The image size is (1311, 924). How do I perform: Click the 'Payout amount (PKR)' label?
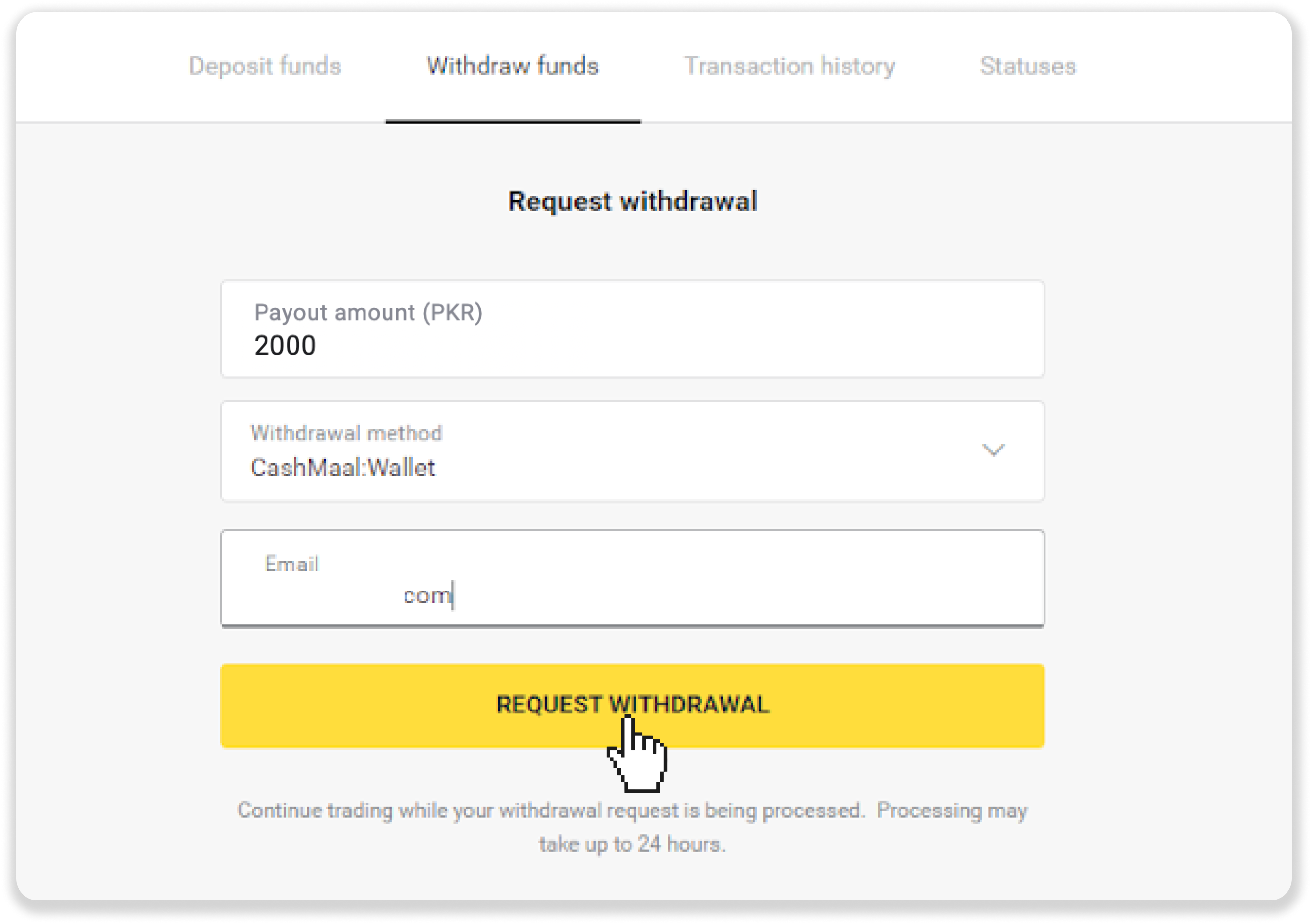[368, 313]
